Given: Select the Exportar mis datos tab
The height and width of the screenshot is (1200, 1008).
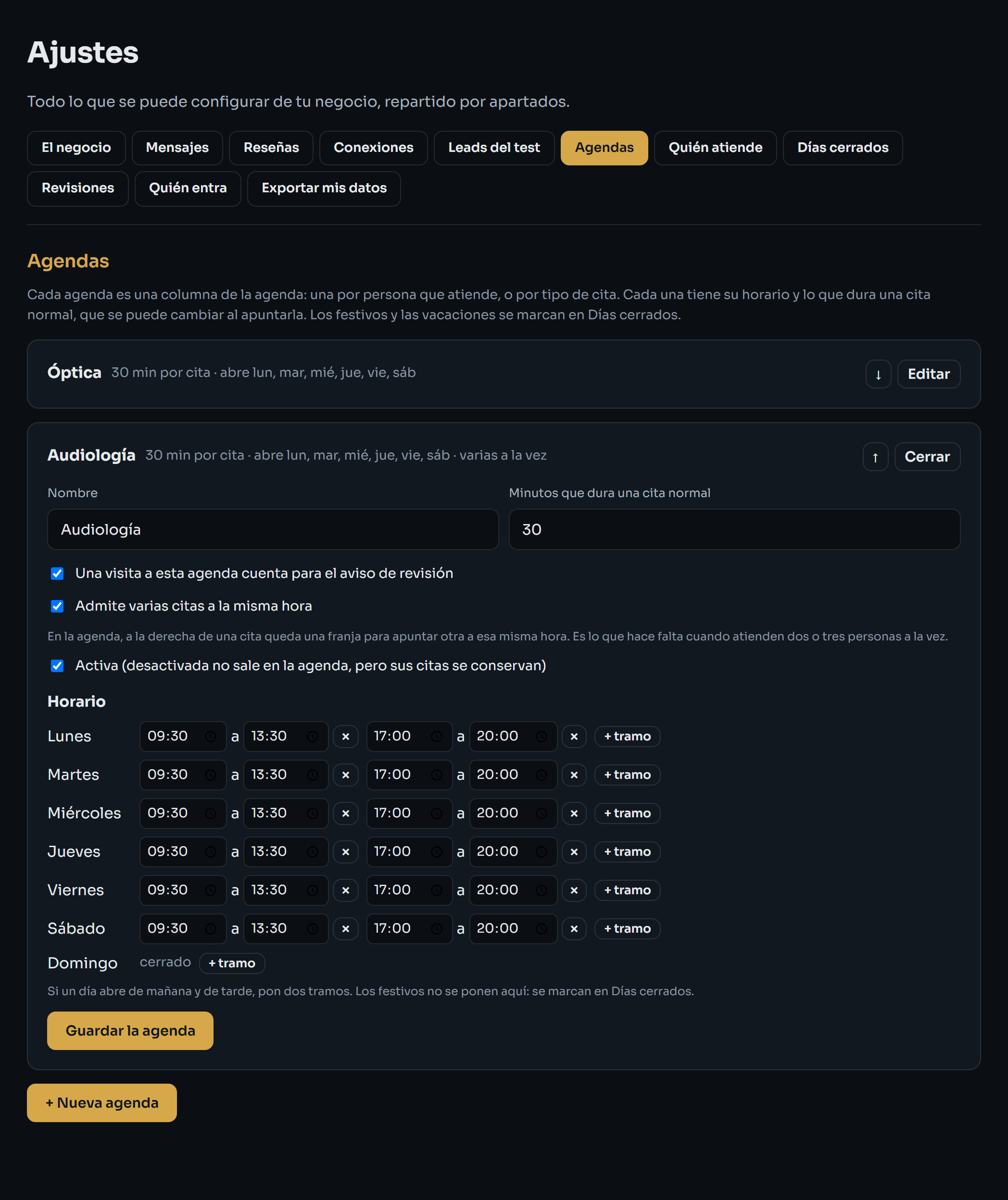Looking at the screenshot, I should tap(324, 188).
